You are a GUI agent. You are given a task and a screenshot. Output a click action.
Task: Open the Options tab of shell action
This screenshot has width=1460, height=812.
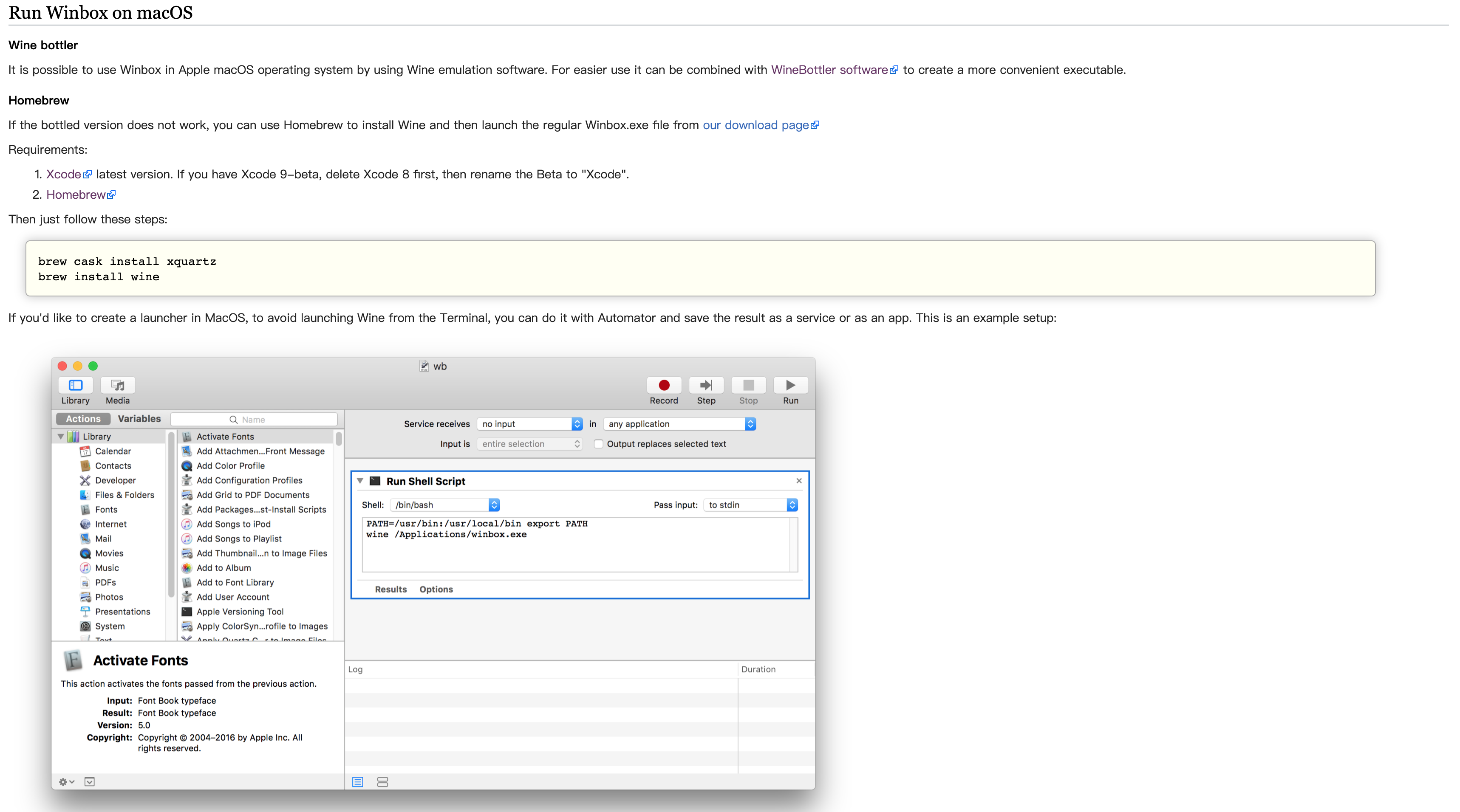point(436,589)
